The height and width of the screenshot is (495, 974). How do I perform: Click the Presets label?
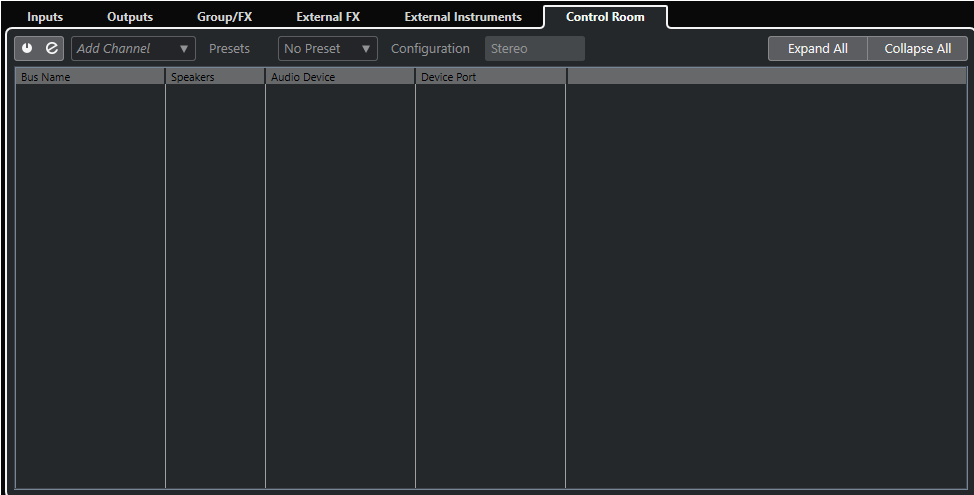229,48
